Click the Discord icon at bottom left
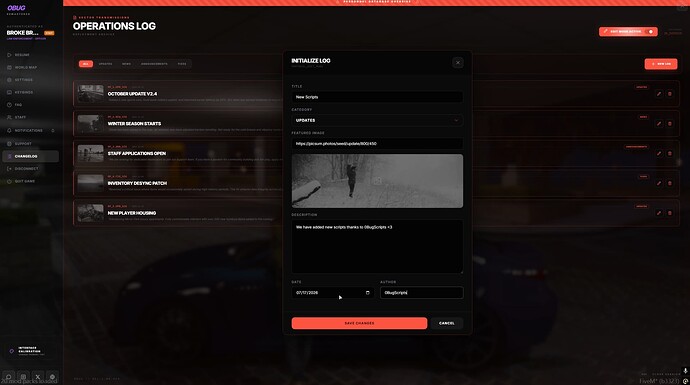The height and width of the screenshot is (385, 690). click(x=8, y=377)
